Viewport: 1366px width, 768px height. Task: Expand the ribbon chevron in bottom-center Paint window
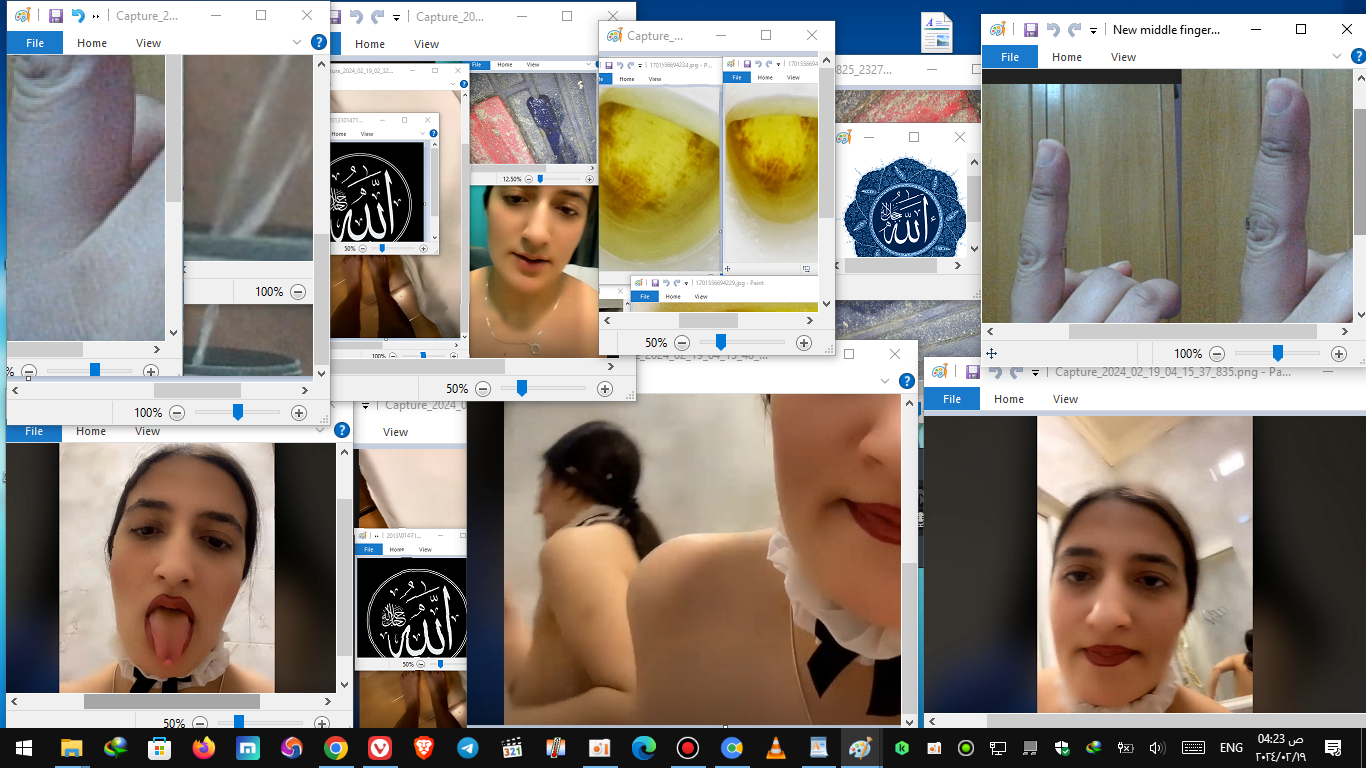click(884, 381)
